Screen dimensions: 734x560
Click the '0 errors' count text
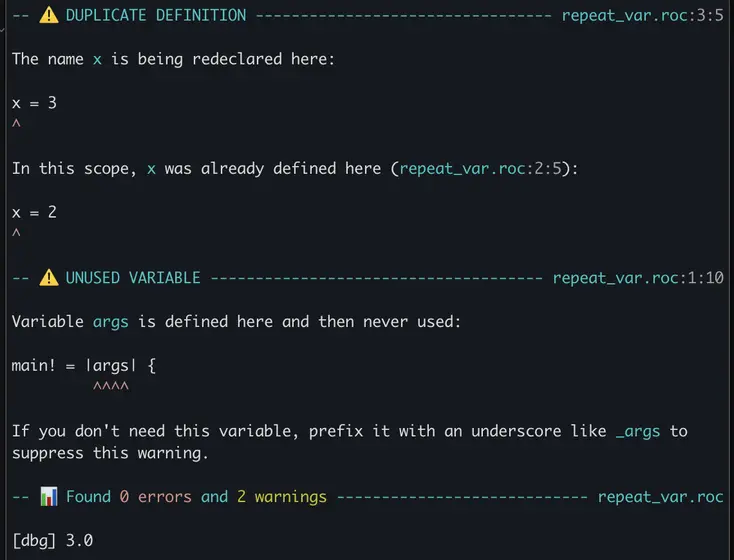(x=155, y=496)
